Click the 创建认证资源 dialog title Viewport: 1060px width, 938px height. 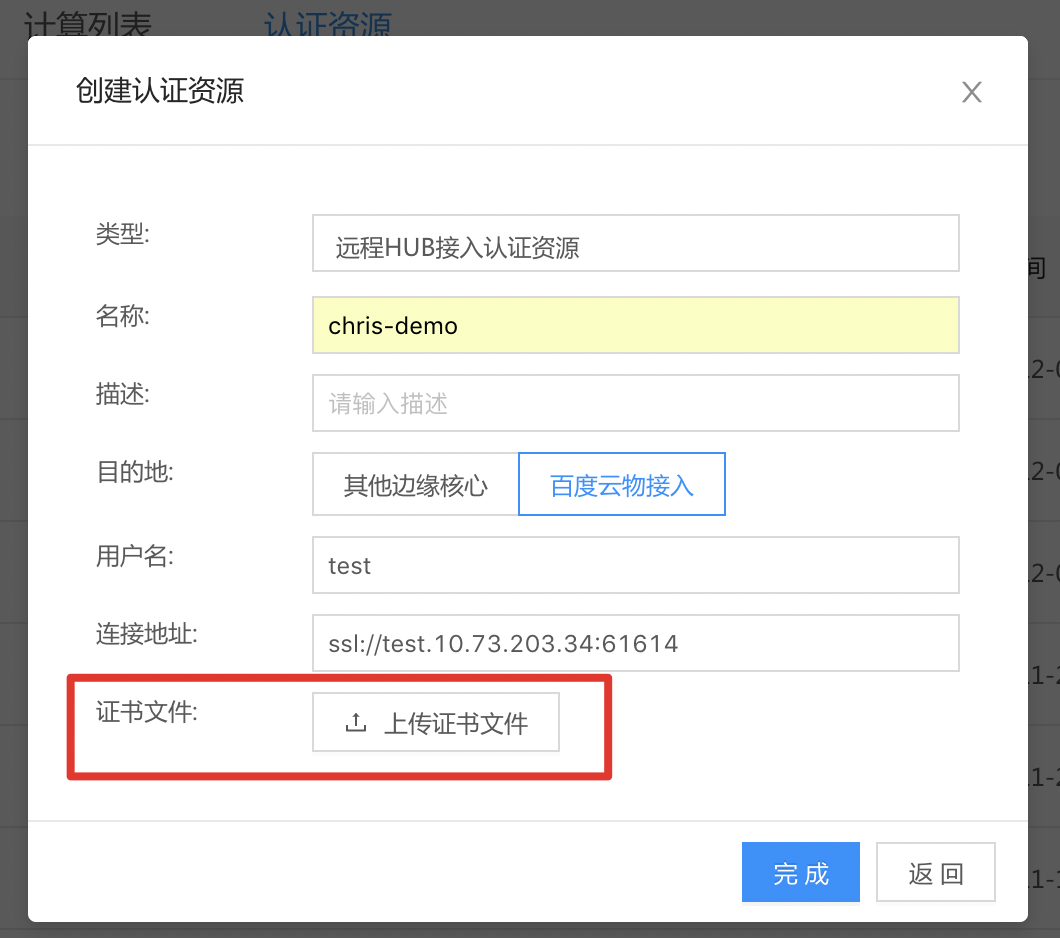click(160, 91)
